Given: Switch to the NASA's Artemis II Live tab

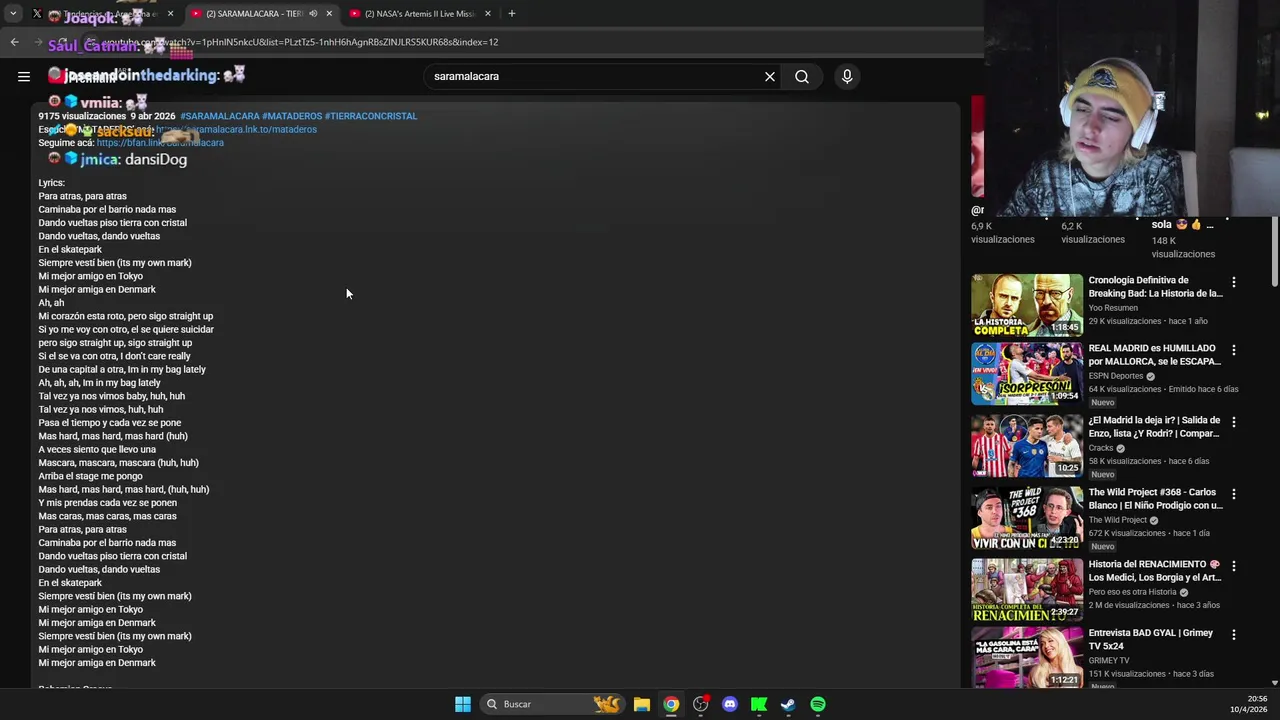Looking at the screenshot, I should point(419,13).
